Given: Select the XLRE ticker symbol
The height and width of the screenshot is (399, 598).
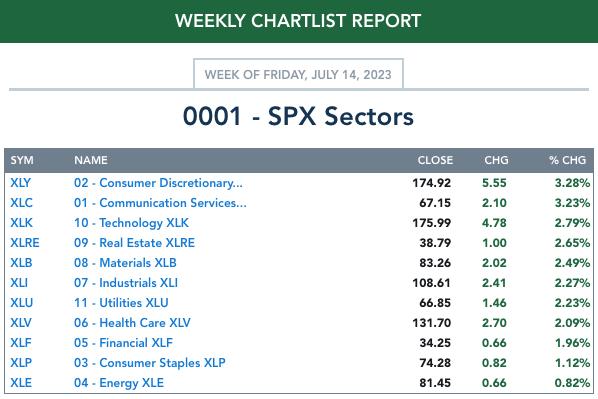Looking at the screenshot, I should click(x=25, y=243).
